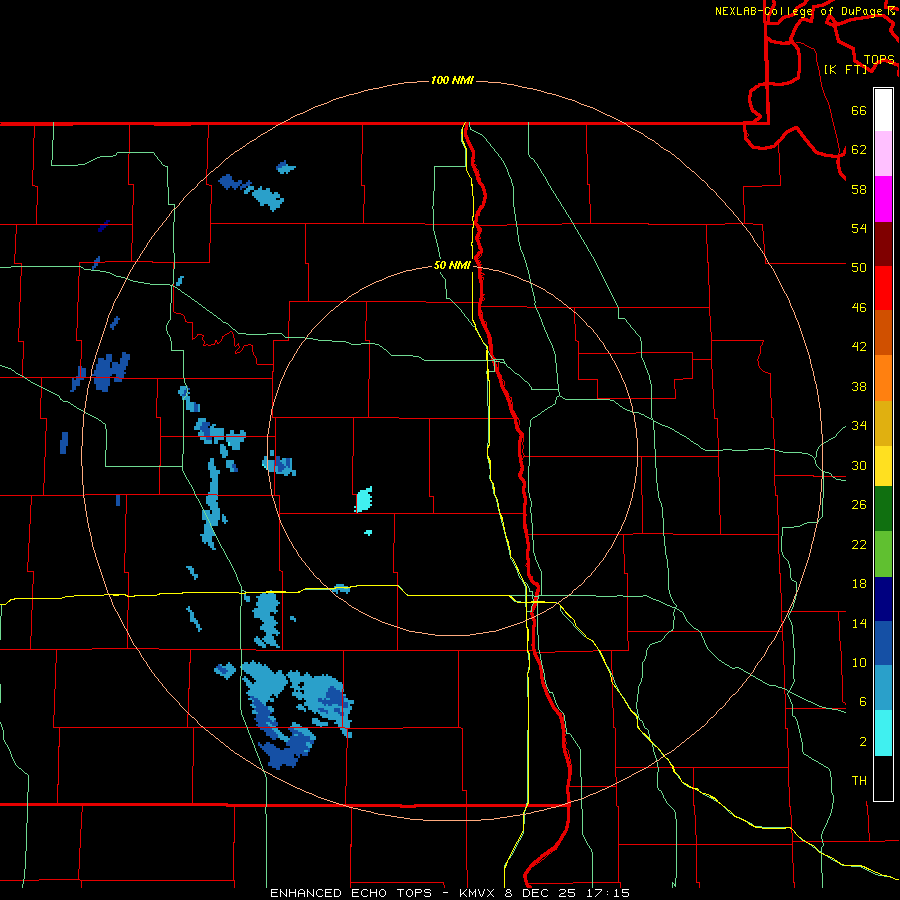Pick the navy blue swatch in the scale
The width and height of the screenshot is (900, 900).
[883, 599]
